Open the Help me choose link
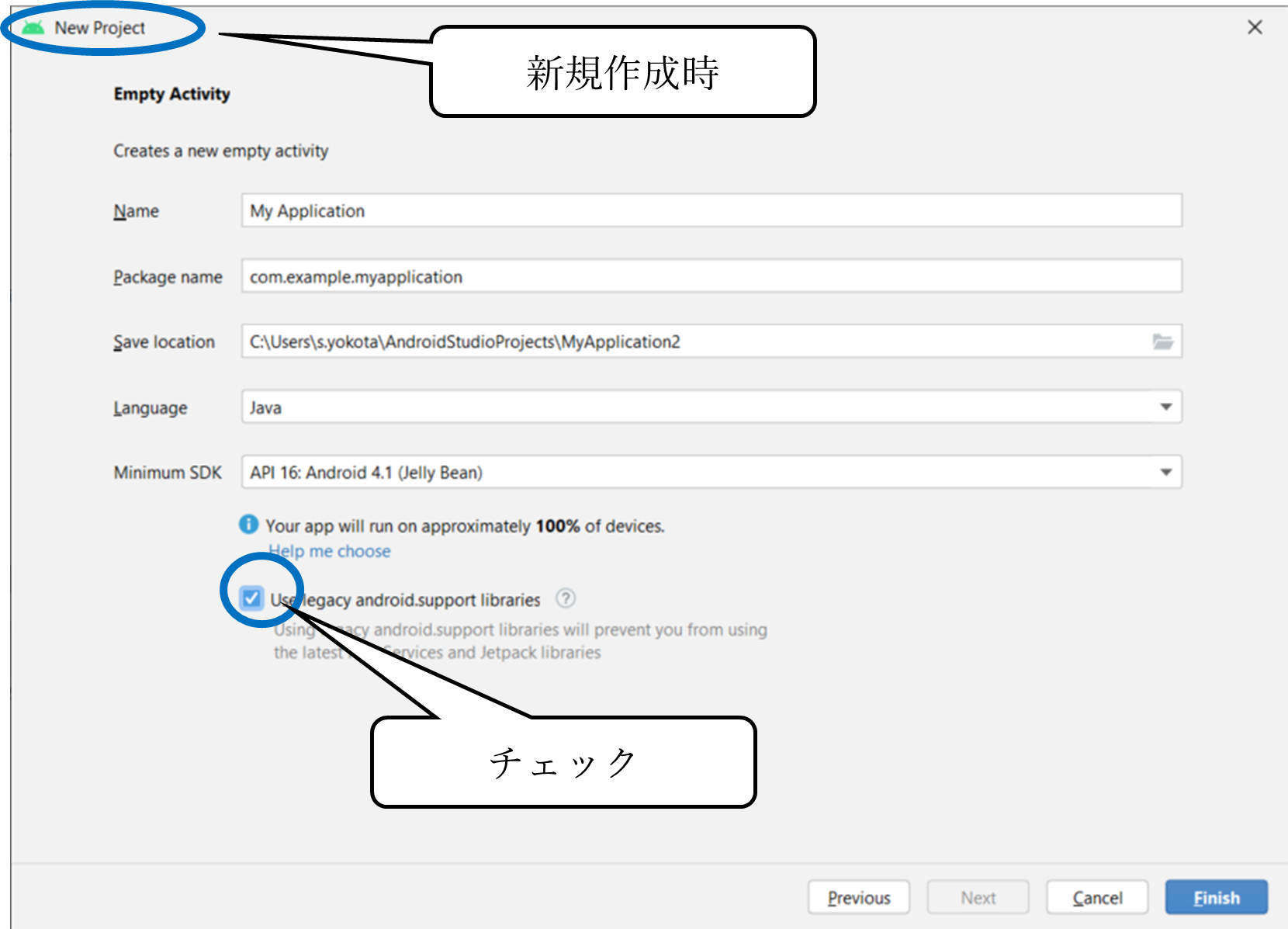 pyautogui.click(x=331, y=551)
